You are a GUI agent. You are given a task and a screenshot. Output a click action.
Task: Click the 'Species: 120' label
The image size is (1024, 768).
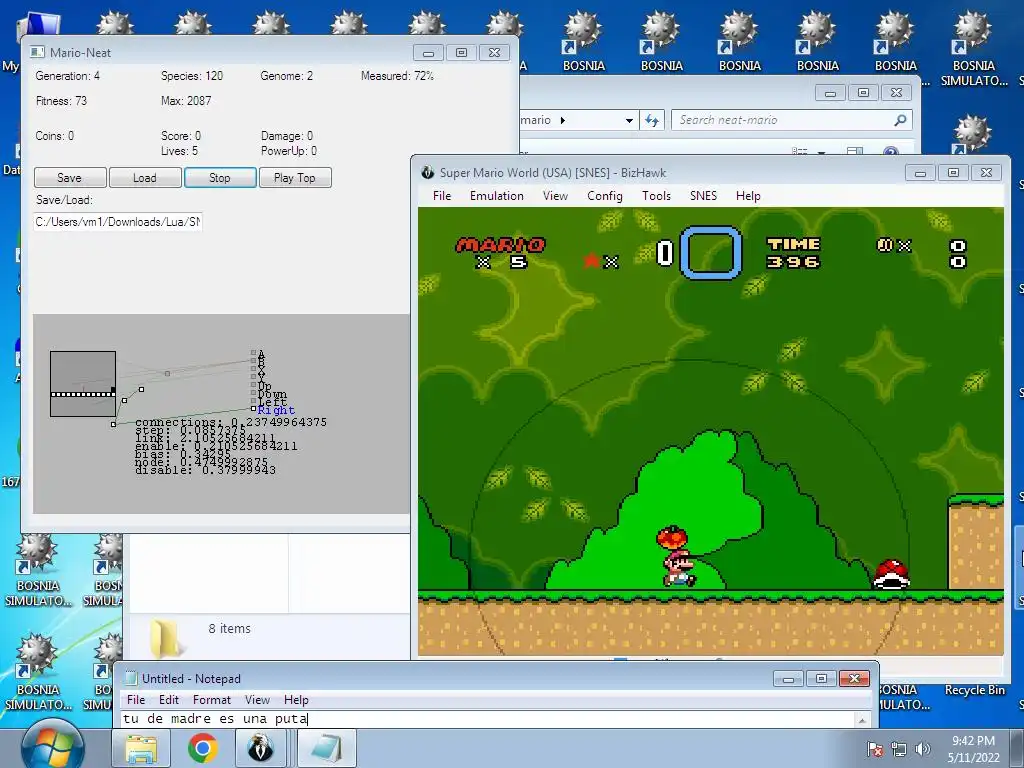coord(192,76)
